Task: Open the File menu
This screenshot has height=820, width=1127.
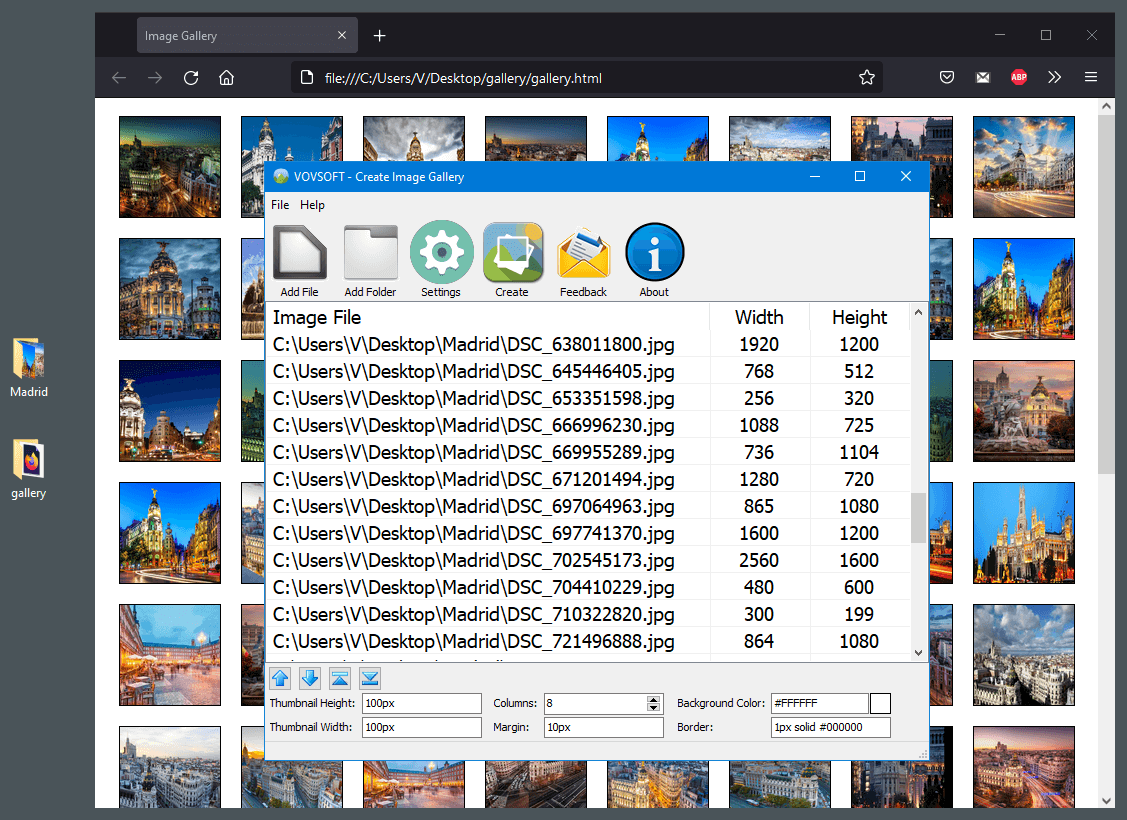Action: click(x=280, y=205)
